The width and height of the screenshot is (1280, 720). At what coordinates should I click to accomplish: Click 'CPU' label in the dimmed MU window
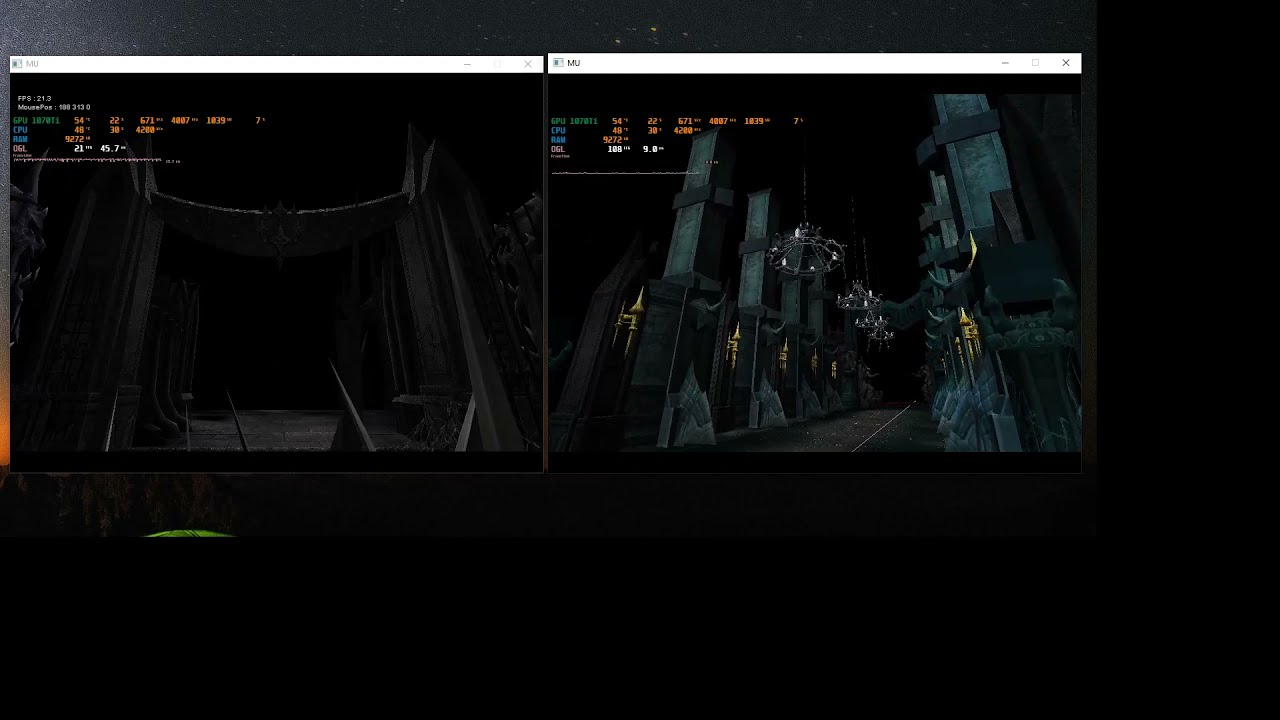[20, 130]
